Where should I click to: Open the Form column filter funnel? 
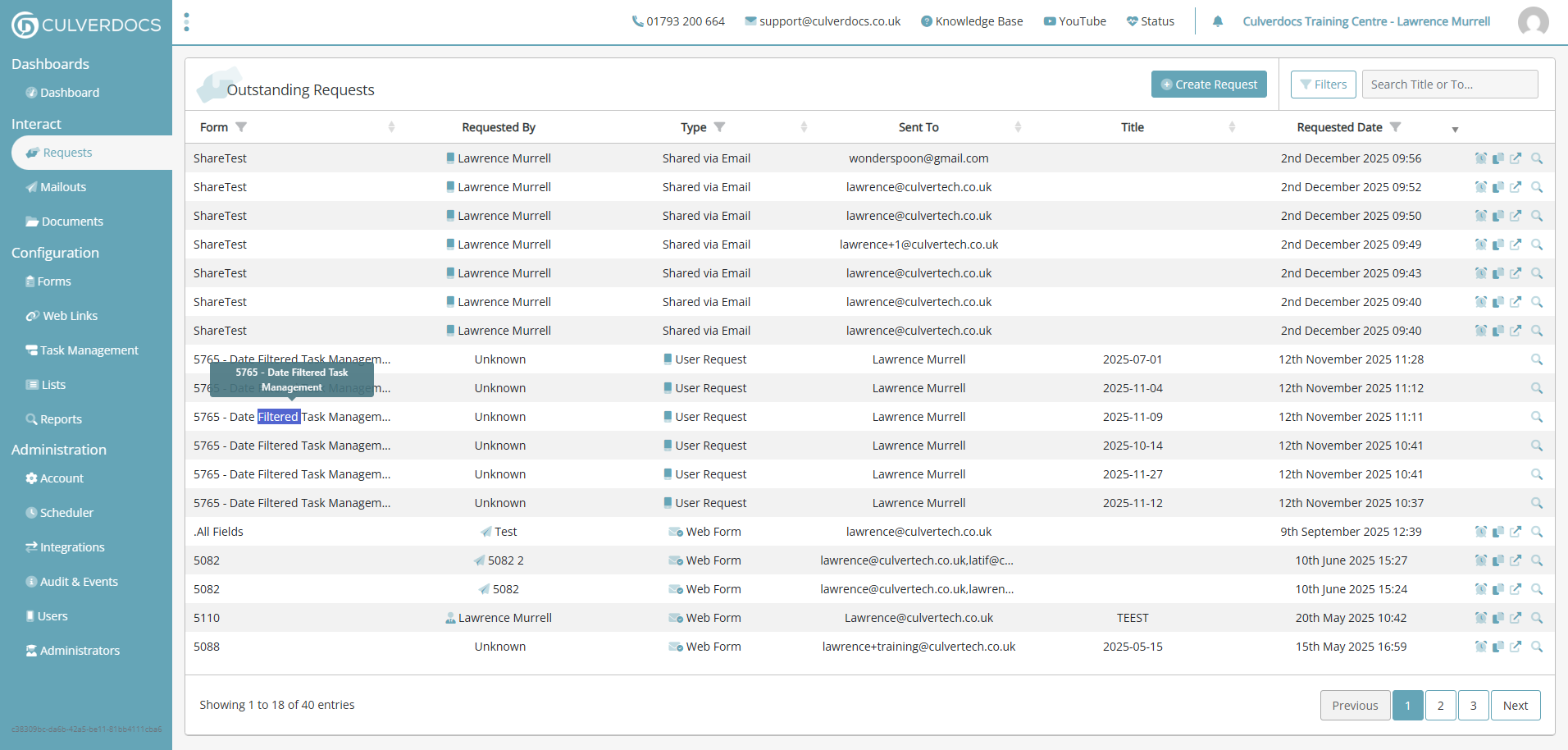coord(241,127)
